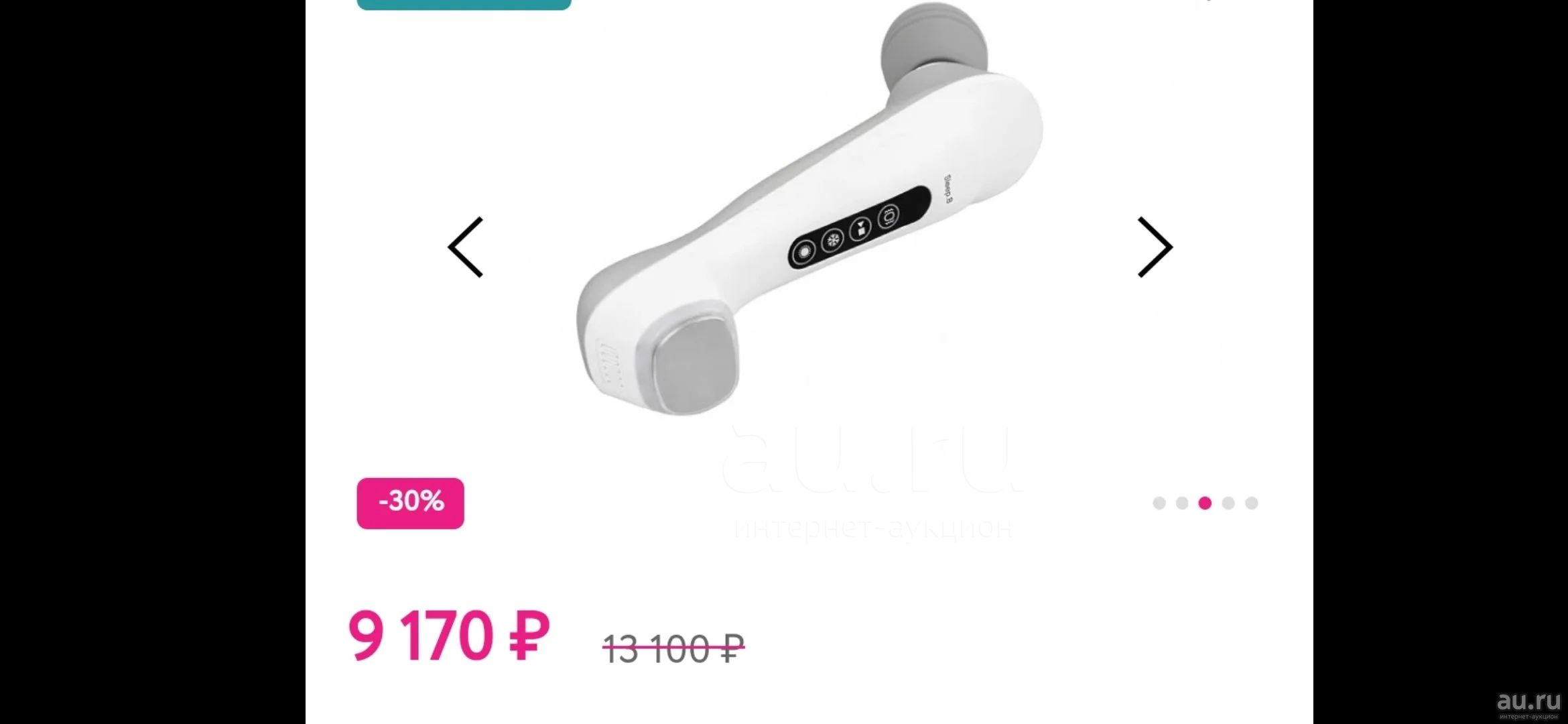The image size is (1568, 724).
Task: Click the crossed-out 13 100 ₽ price
Action: point(673,649)
